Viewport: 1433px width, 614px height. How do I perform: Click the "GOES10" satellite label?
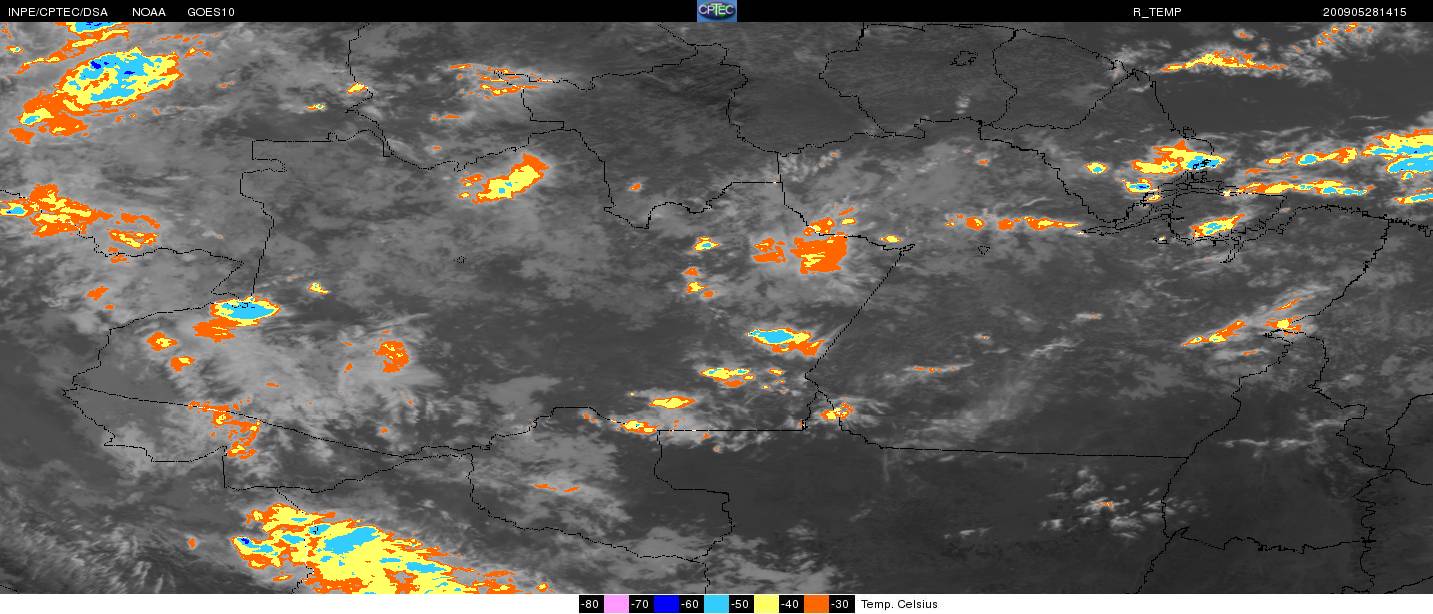coord(212,12)
